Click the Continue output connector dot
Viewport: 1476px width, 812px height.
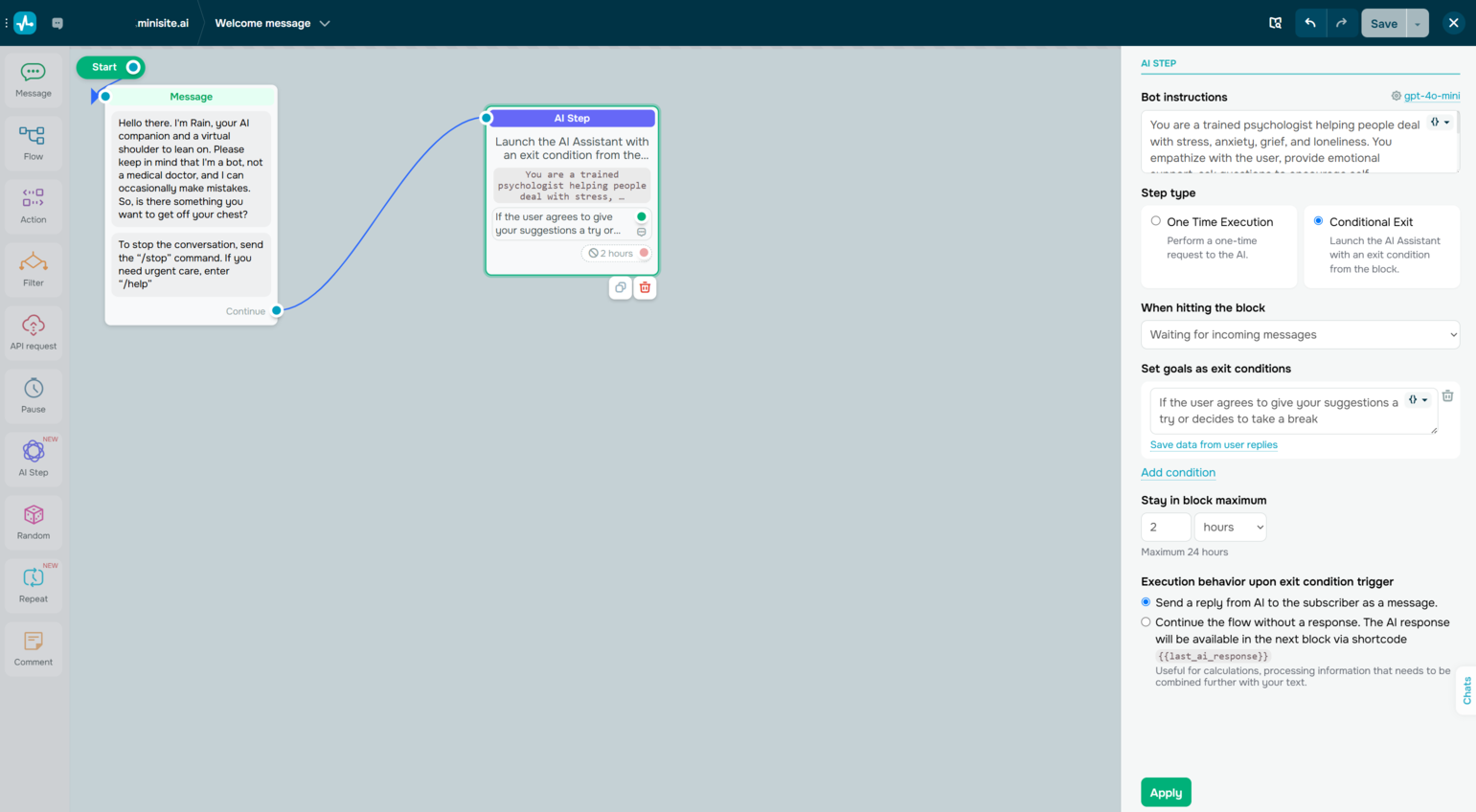pos(277,310)
